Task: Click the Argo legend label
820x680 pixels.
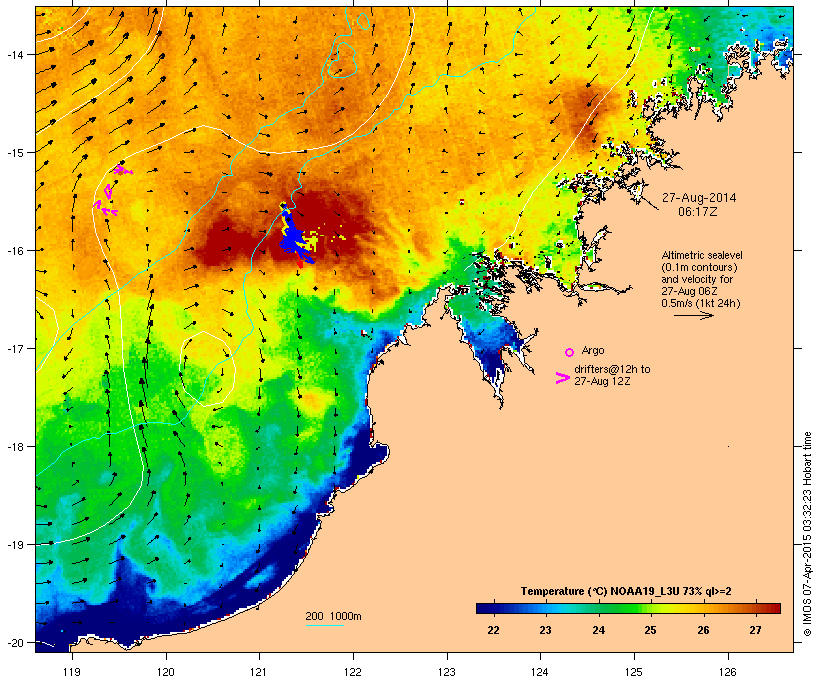Action: click(593, 350)
